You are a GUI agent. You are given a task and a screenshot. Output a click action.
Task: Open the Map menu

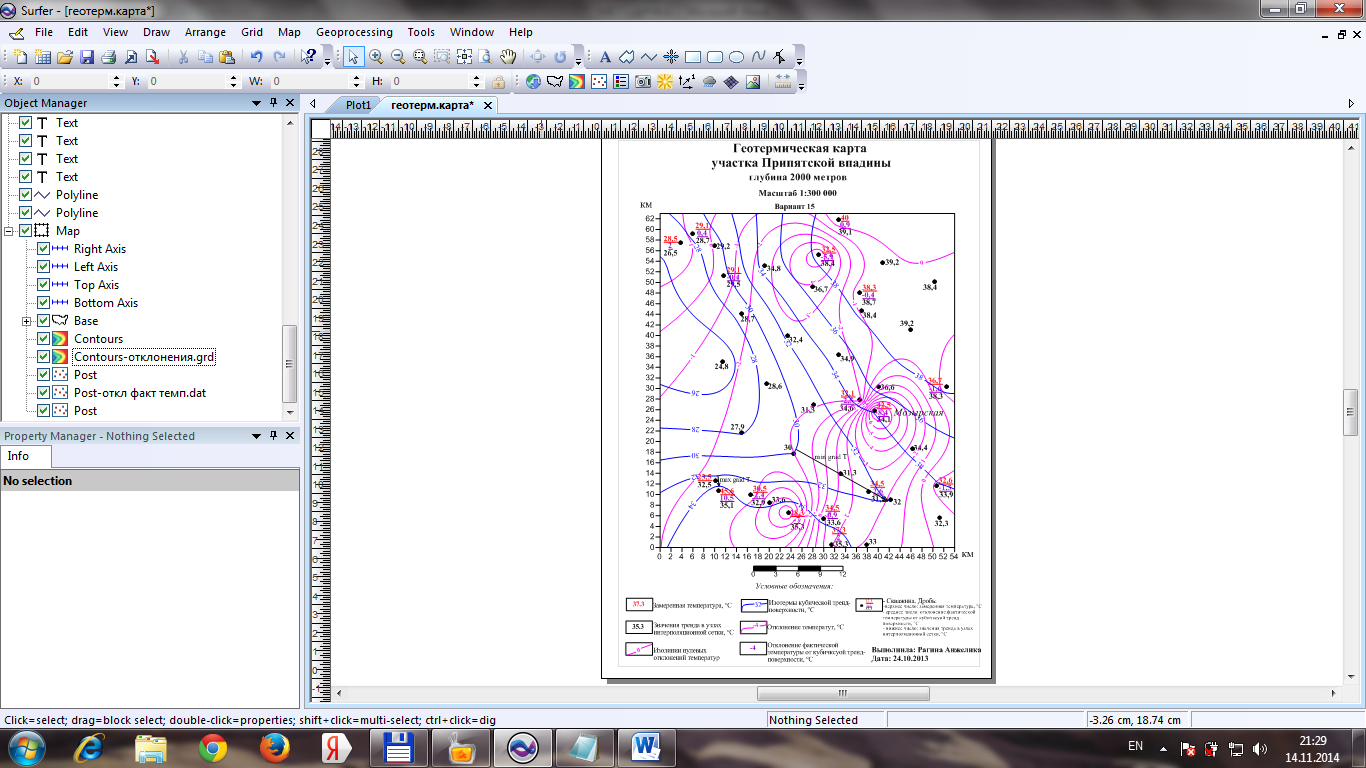tap(289, 32)
